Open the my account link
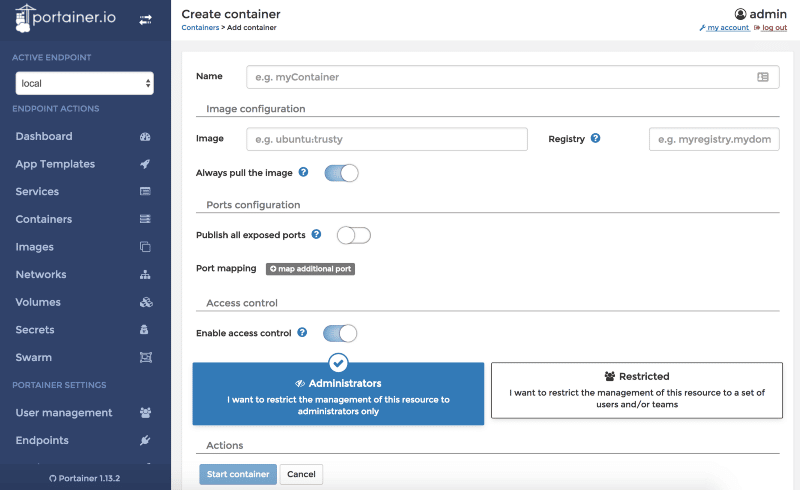Image resolution: width=800 pixels, height=490 pixels. (727, 28)
